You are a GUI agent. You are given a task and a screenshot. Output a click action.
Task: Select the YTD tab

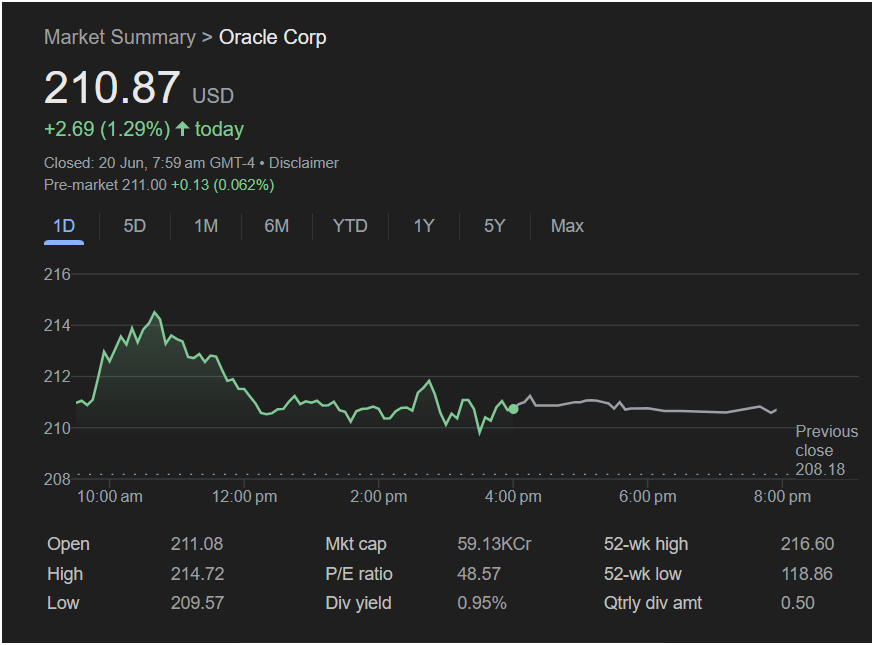click(x=350, y=226)
